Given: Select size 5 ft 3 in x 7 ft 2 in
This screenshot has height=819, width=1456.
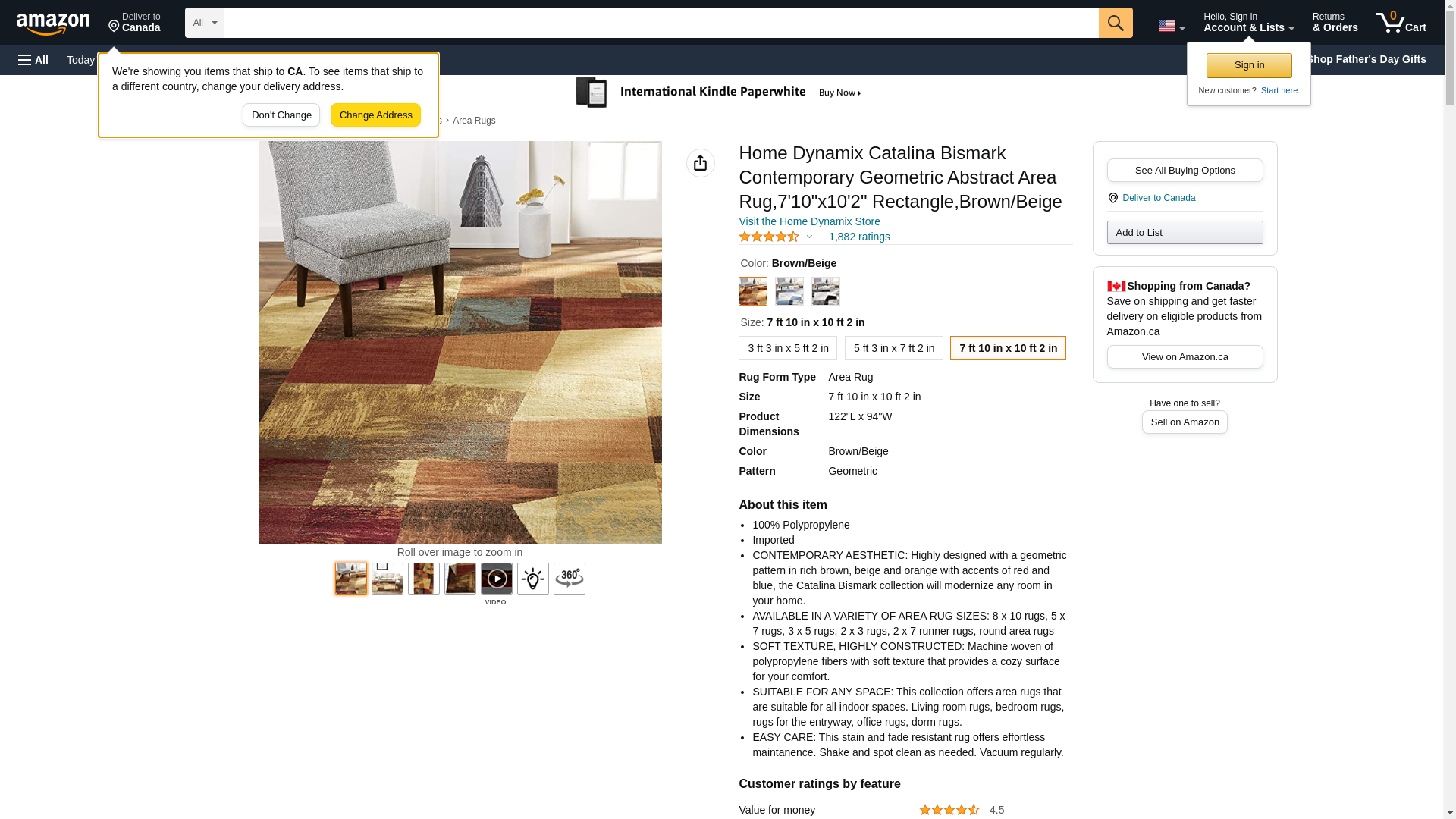Looking at the screenshot, I should pyautogui.click(x=894, y=348).
